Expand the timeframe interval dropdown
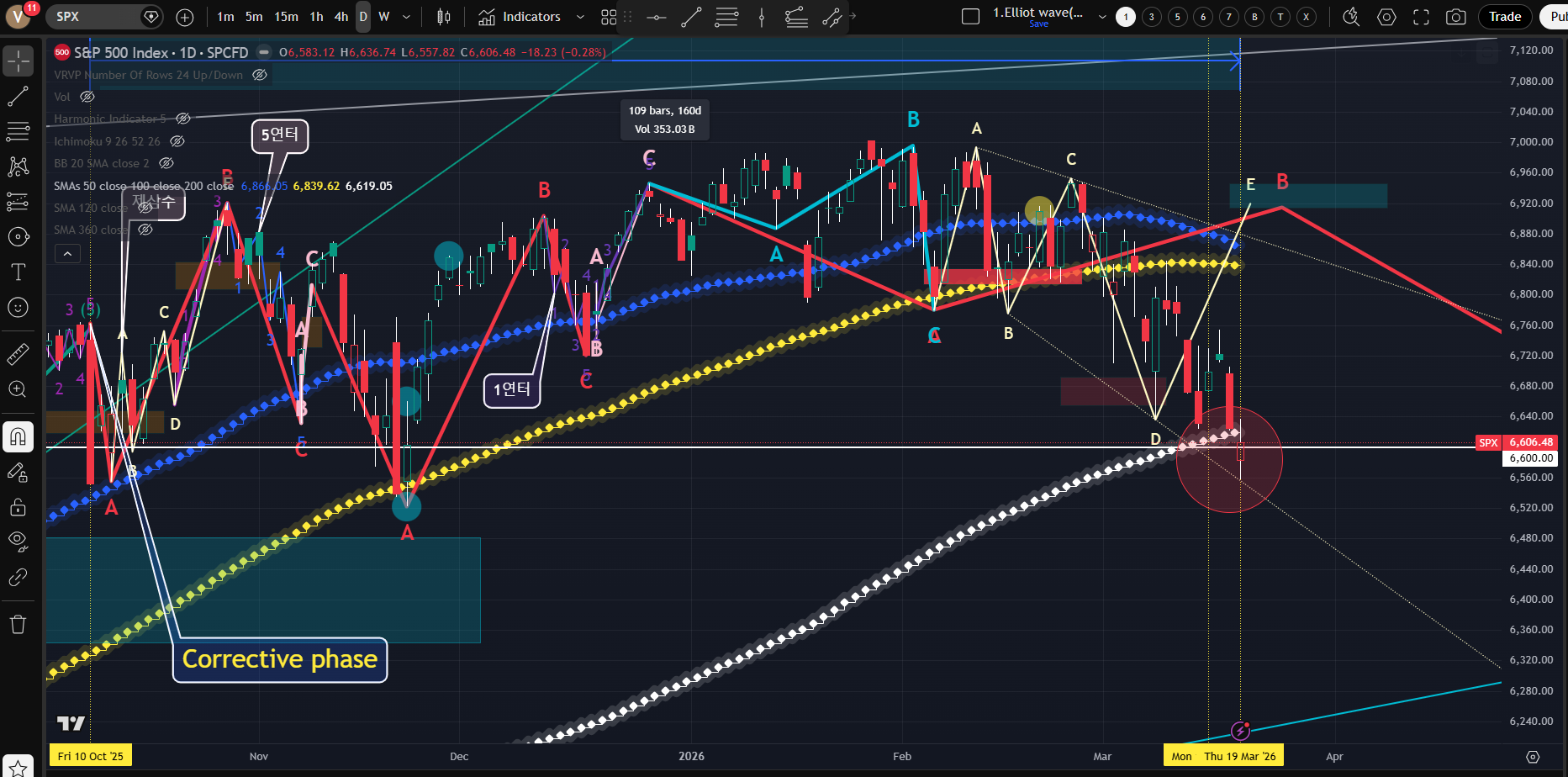The height and width of the screenshot is (777, 1568). pos(407,17)
